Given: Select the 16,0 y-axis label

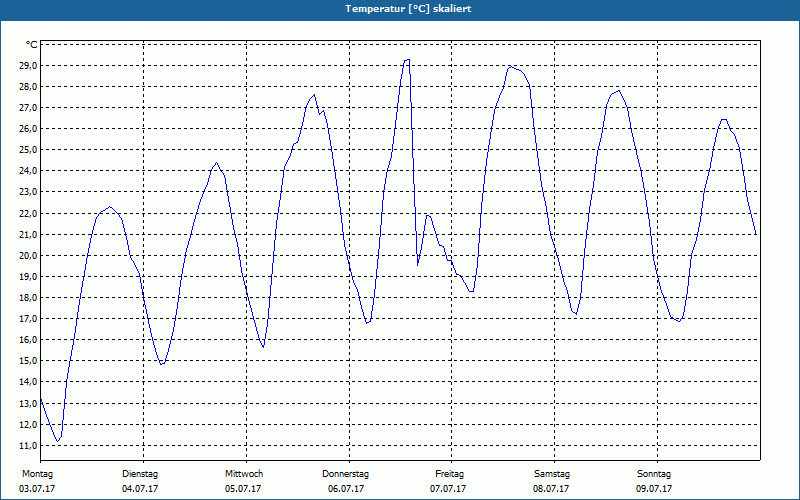Looking at the screenshot, I should point(29,340).
